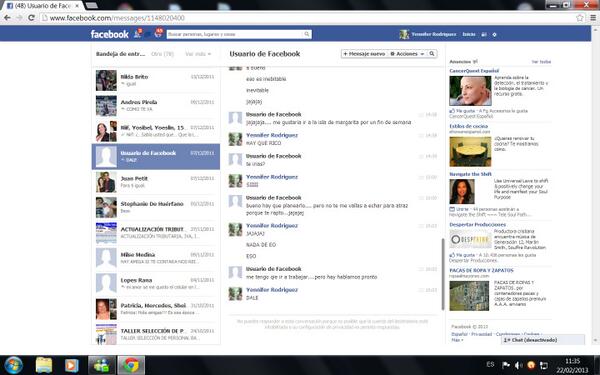Click the conversation scrollbar thumb

[x=443, y=274]
